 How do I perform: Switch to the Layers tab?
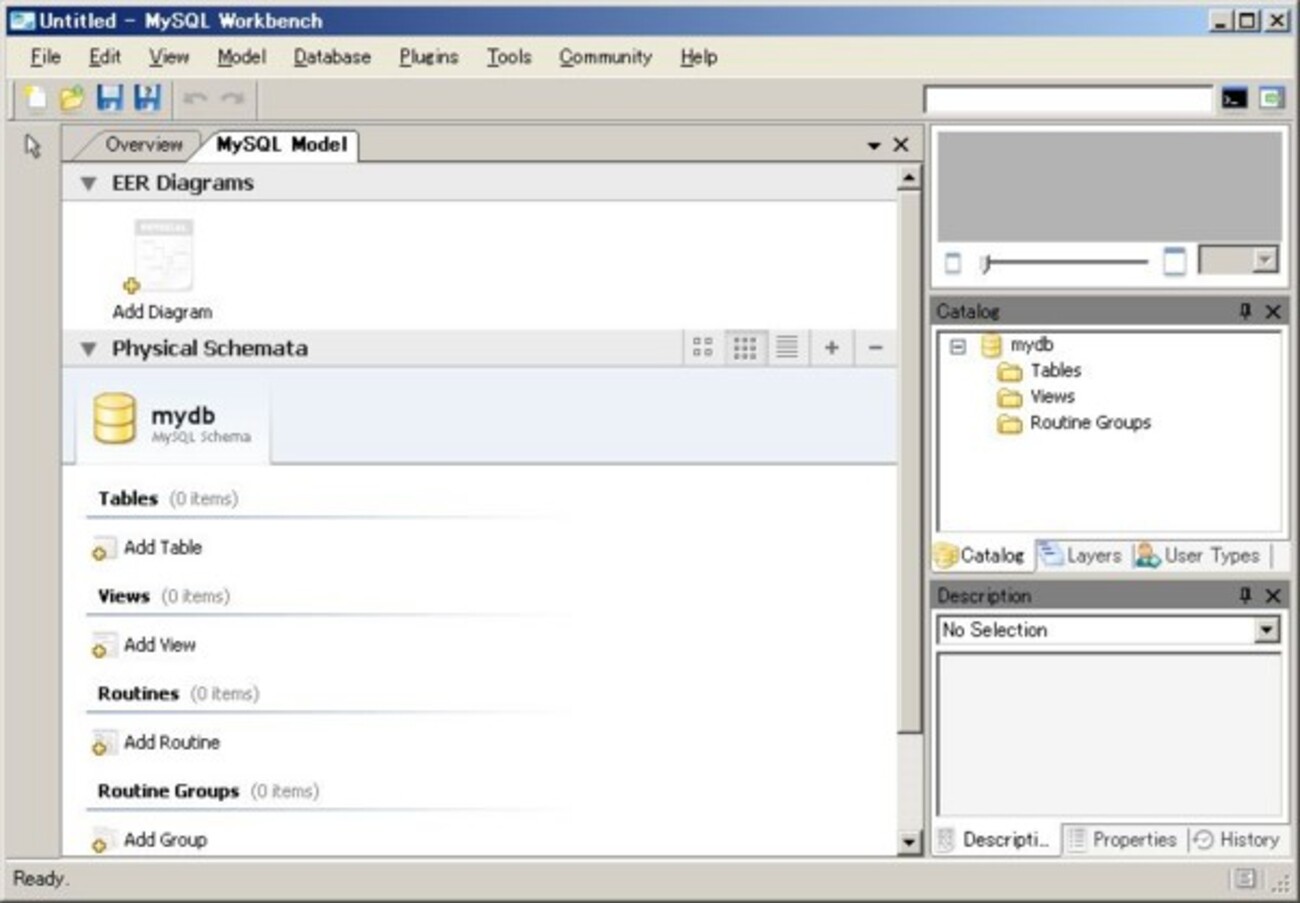(1081, 556)
